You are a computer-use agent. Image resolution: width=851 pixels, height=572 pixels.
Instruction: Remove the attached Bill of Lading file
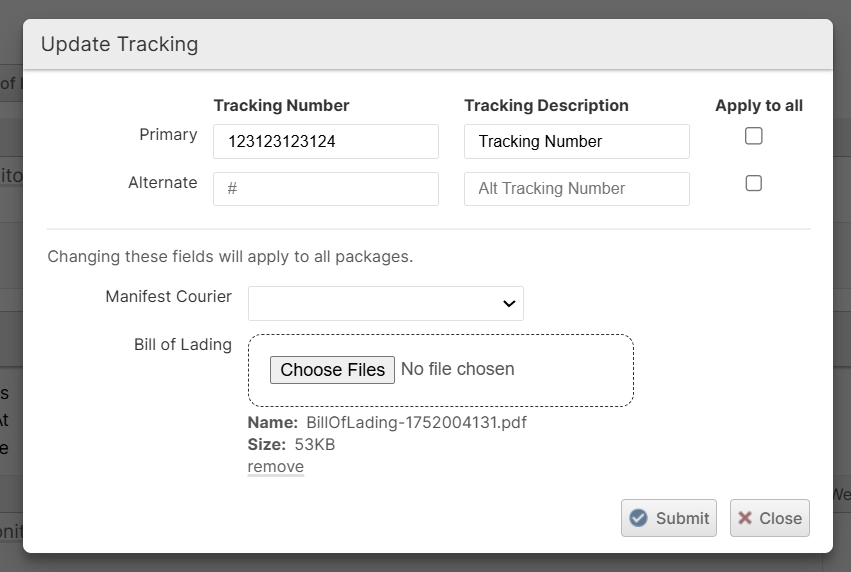tap(275, 466)
